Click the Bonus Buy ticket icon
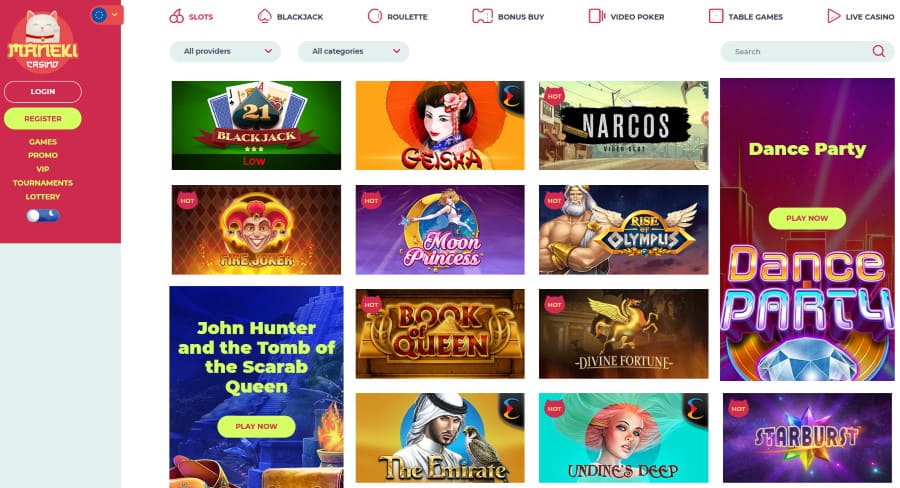Screen dimensions: 900x488 (482, 16)
